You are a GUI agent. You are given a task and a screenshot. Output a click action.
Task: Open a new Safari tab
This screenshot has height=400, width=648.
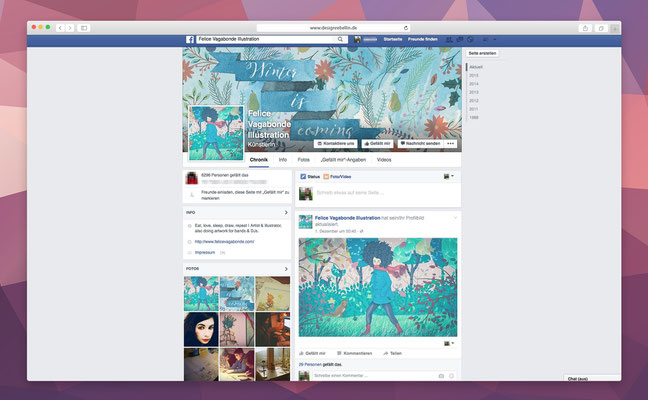[x=615, y=28]
